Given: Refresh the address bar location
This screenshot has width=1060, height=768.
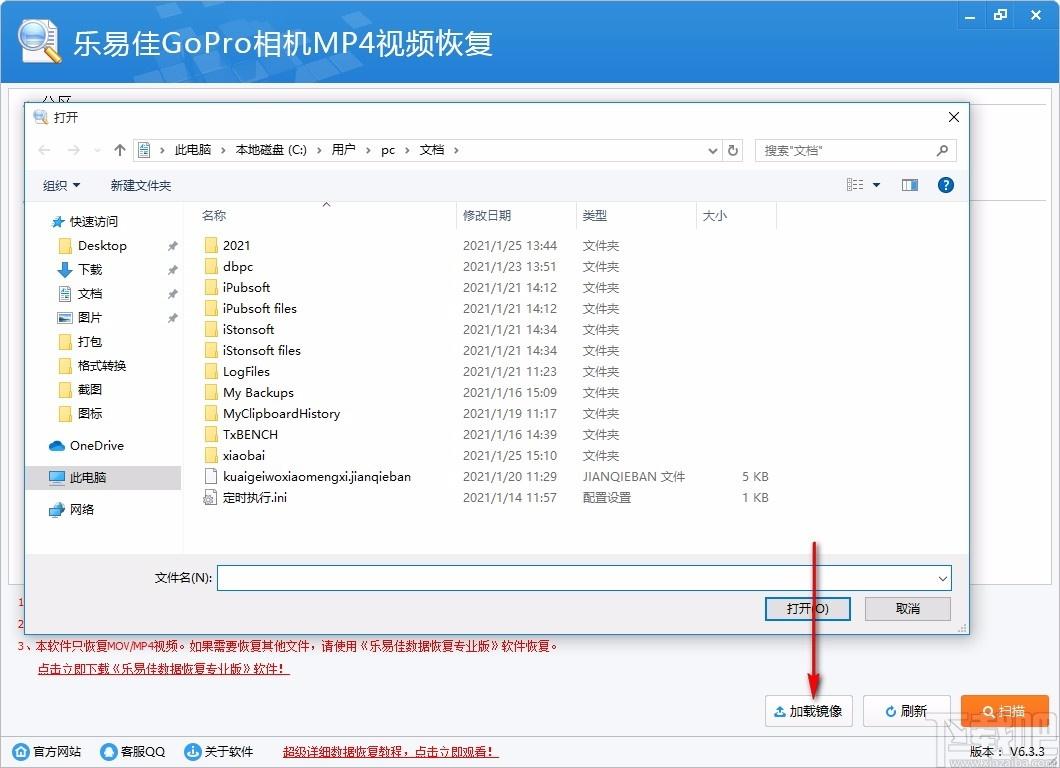Looking at the screenshot, I should (733, 150).
